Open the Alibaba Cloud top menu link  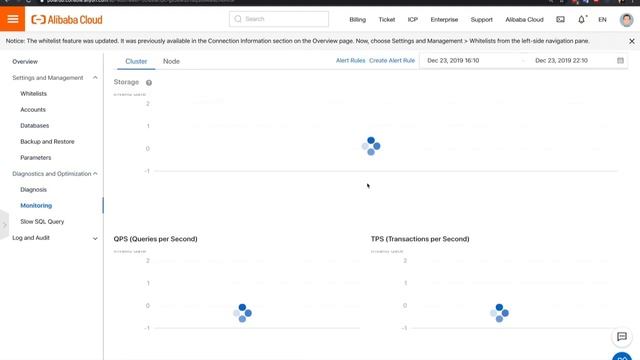[524, 20]
